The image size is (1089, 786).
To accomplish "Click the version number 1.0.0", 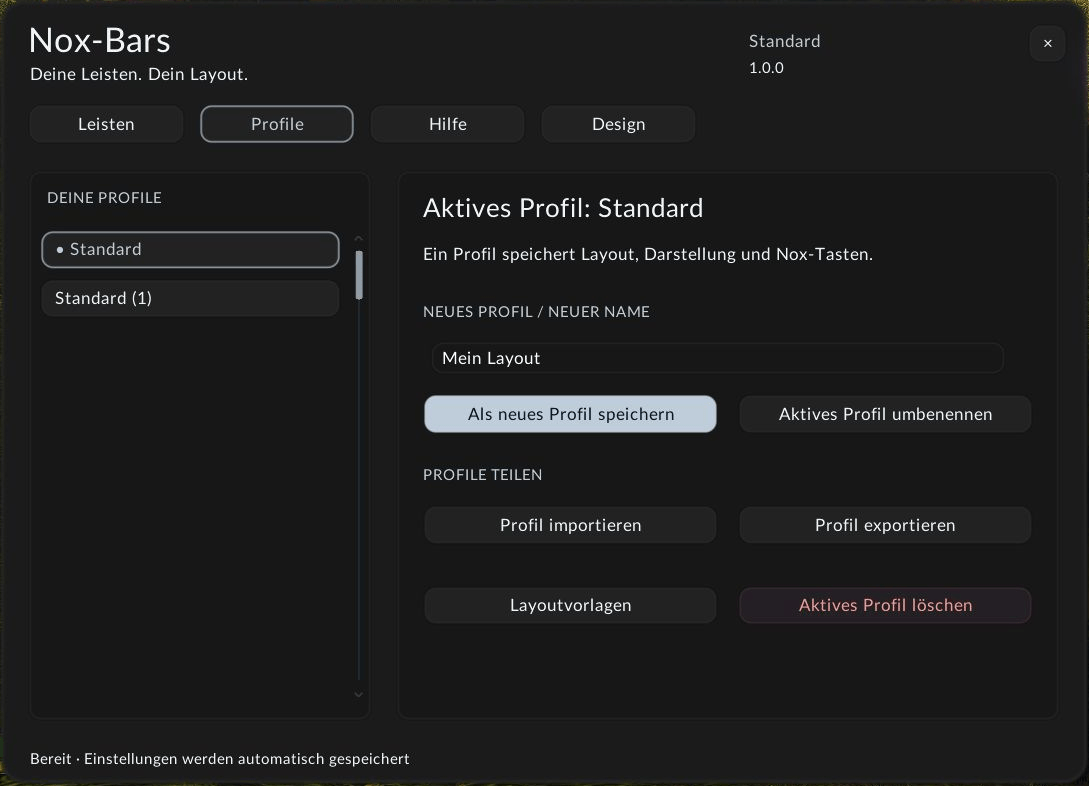I will tap(766, 68).
